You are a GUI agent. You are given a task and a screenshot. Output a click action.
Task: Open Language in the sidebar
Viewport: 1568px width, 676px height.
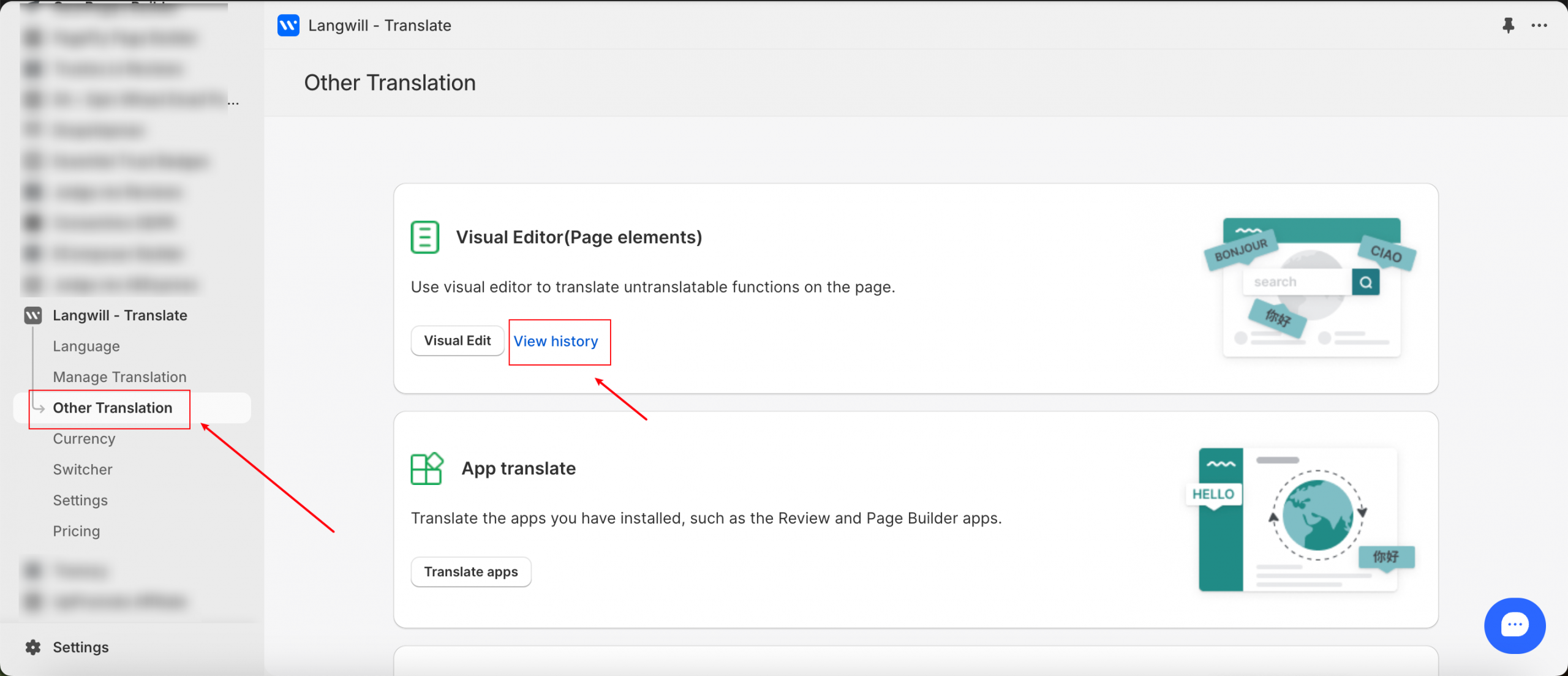[x=86, y=346]
